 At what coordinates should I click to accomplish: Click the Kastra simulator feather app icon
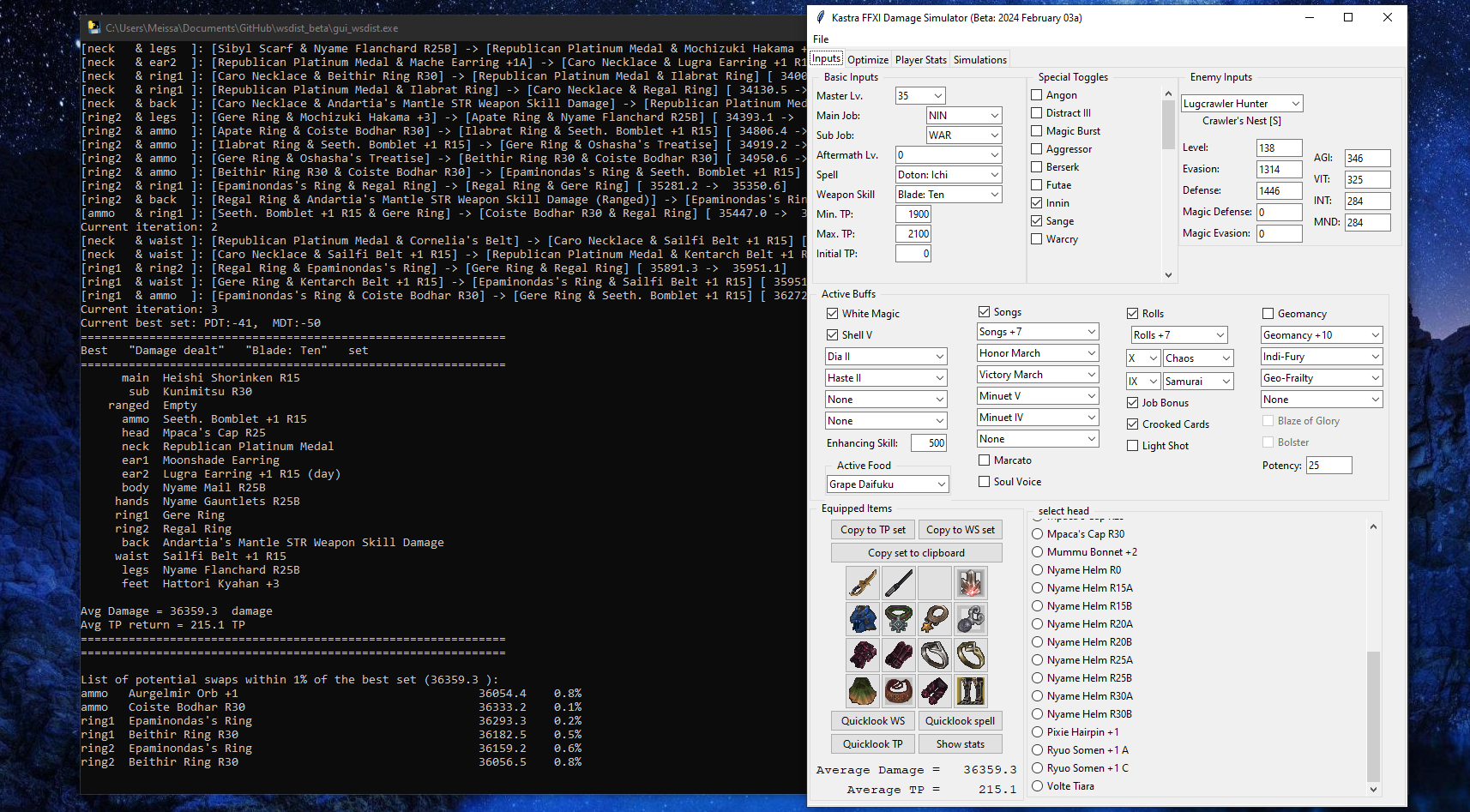(821, 17)
